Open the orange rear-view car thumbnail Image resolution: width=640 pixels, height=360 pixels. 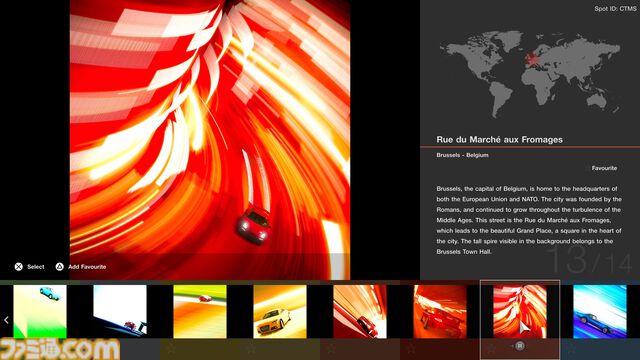coord(440,311)
